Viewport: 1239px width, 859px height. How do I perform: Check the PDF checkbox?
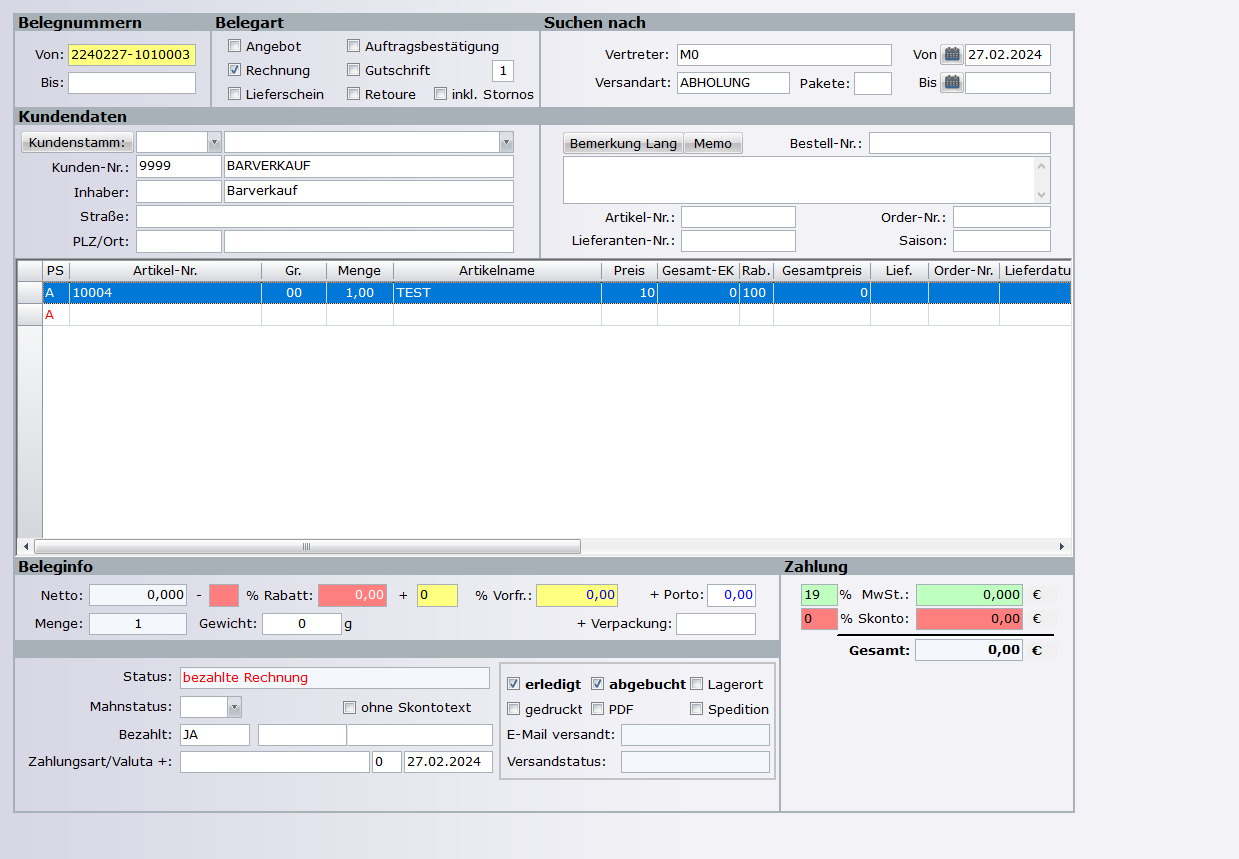(x=598, y=709)
